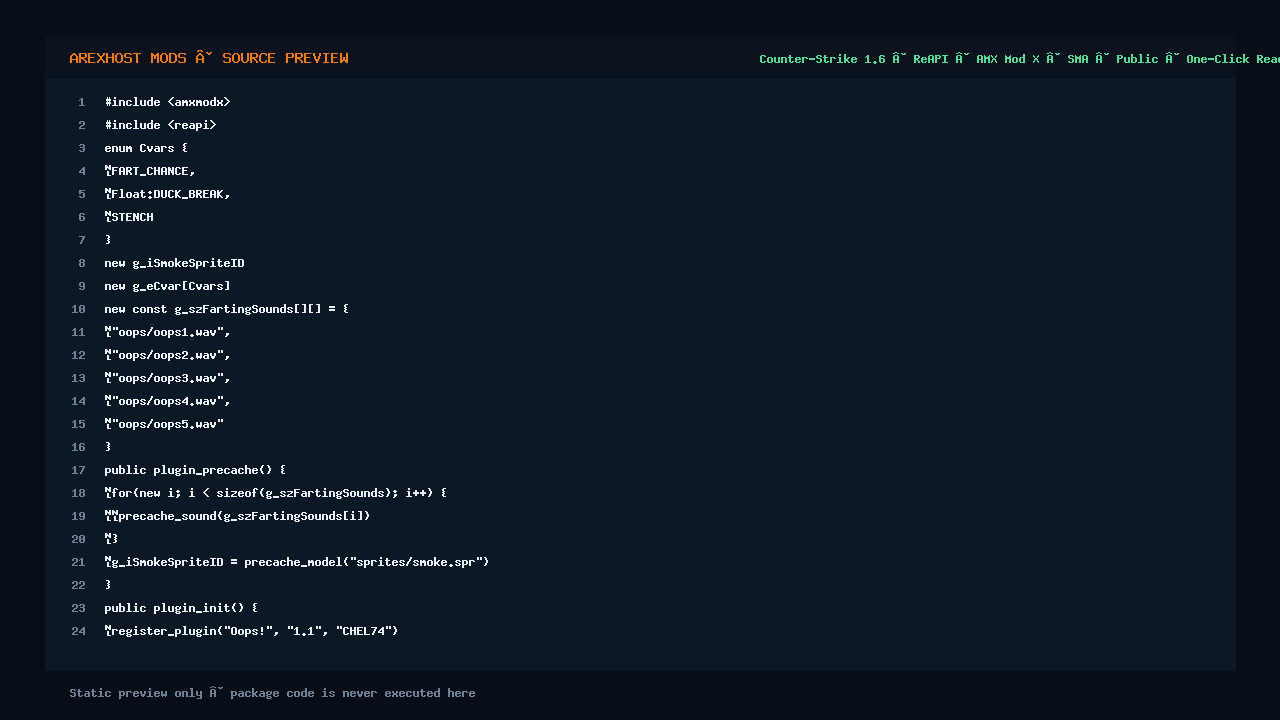Image resolution: width=1280 pixels, height=720 pixels.
Task: Click line number 22 in the gutter
Action: [78, 585]
